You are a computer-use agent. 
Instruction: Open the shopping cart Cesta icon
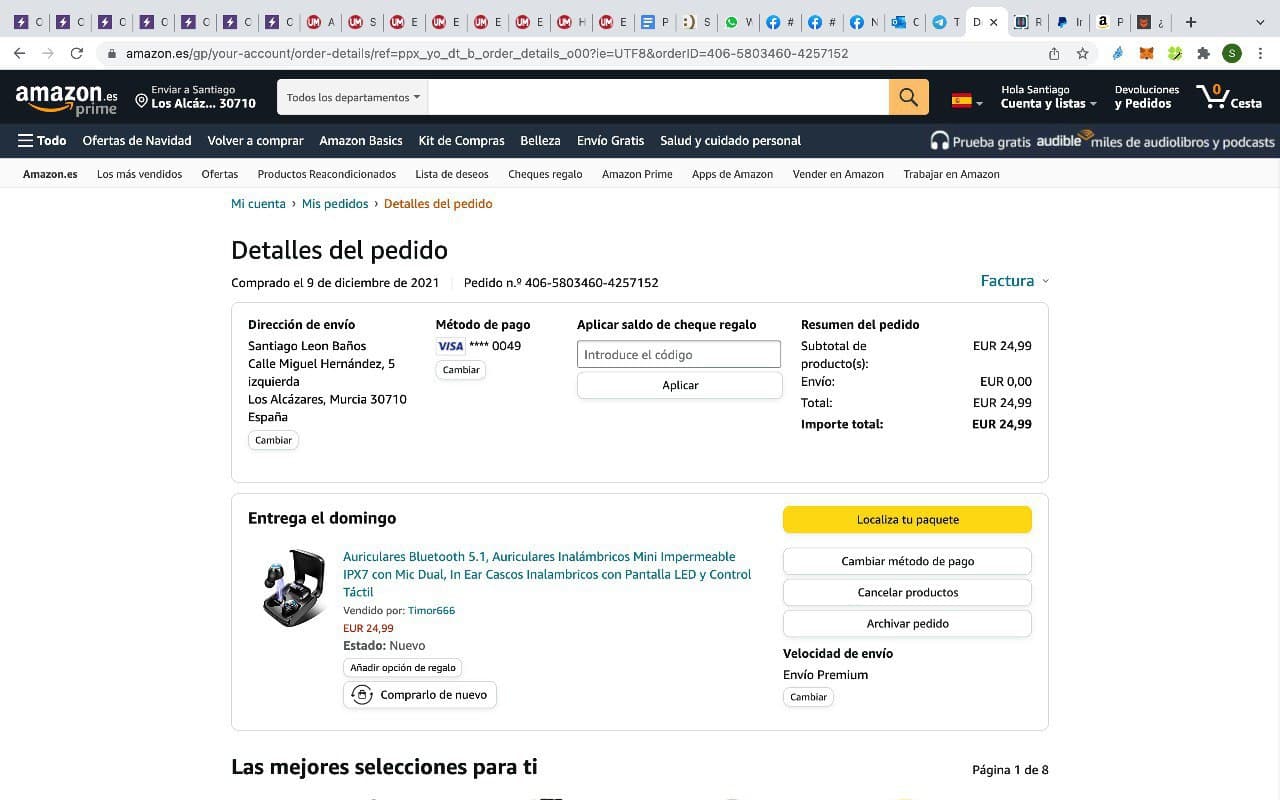[1229, 97]
